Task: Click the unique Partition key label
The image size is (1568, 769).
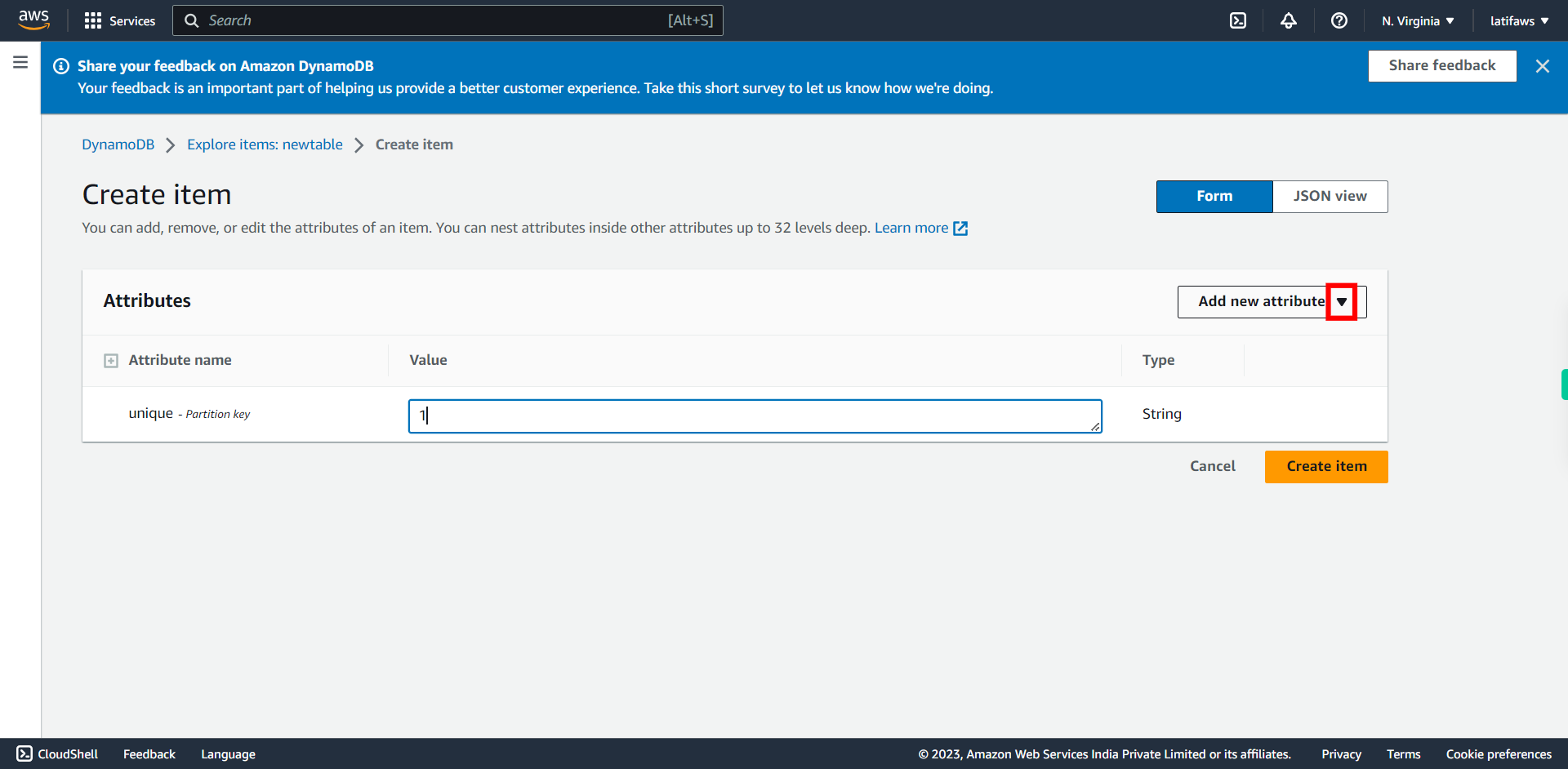Action: pos(189,414)
